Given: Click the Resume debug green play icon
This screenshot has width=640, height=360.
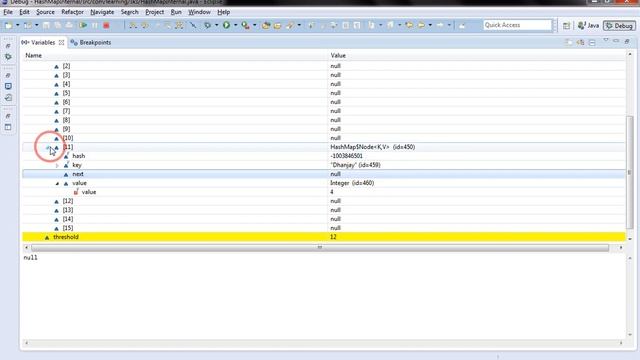Looking at the screenshot, I should click(x=83, y=25).
